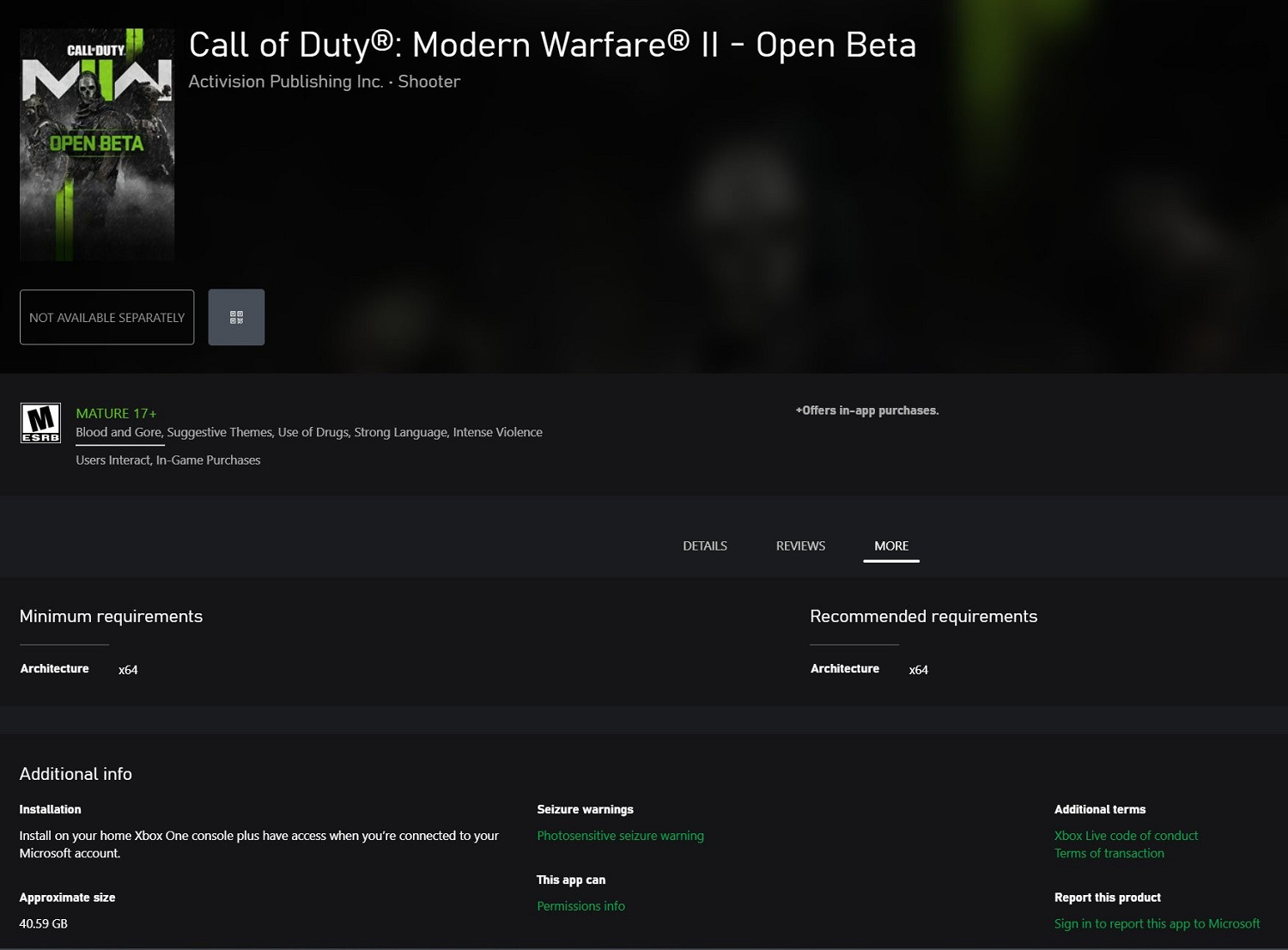This screenshot has width=1288, height=950.
Task: Click the Mature 17+ rating link
Action: tap(116, 414)
